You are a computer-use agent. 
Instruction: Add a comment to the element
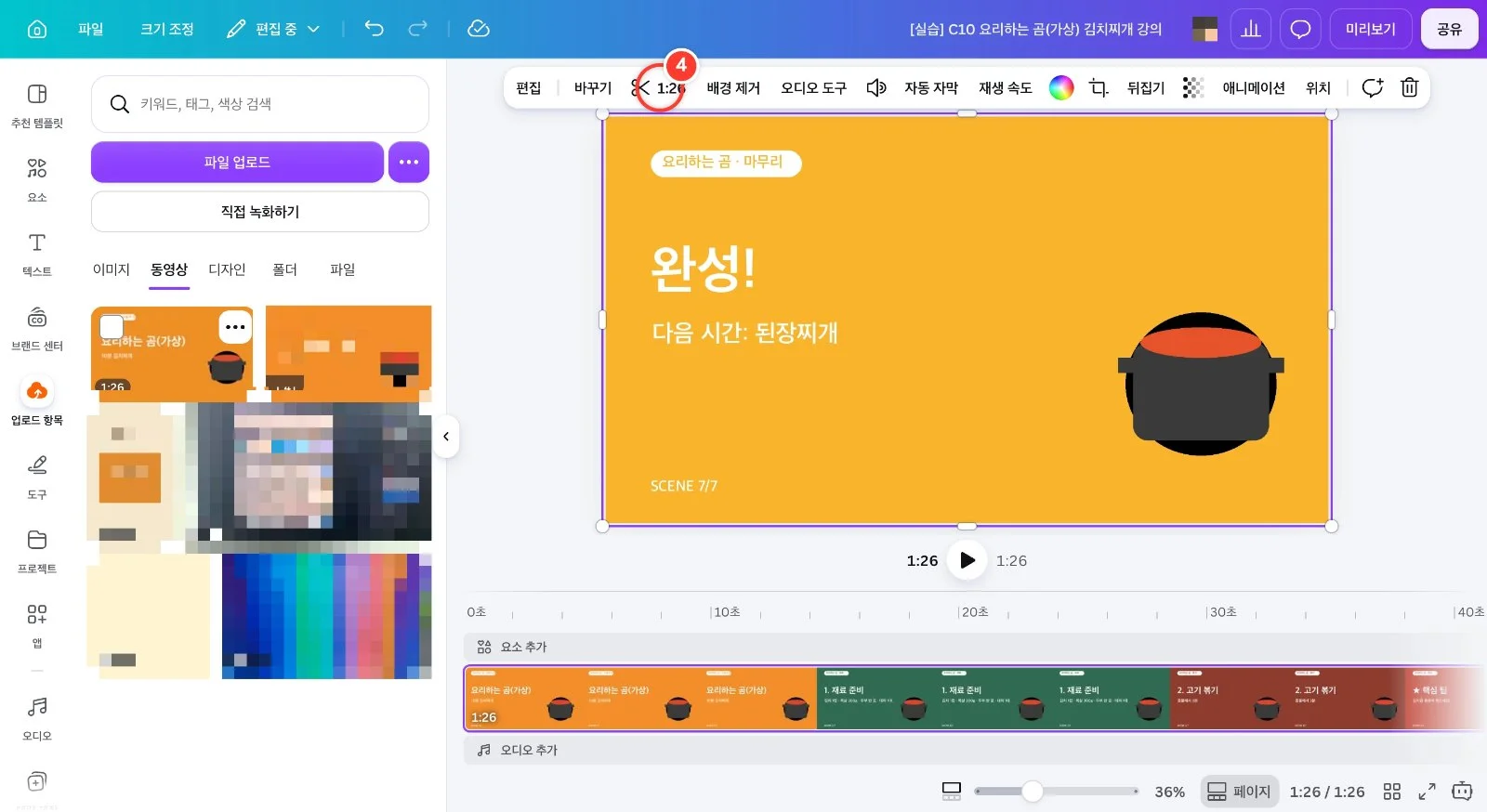[1372, 87]
